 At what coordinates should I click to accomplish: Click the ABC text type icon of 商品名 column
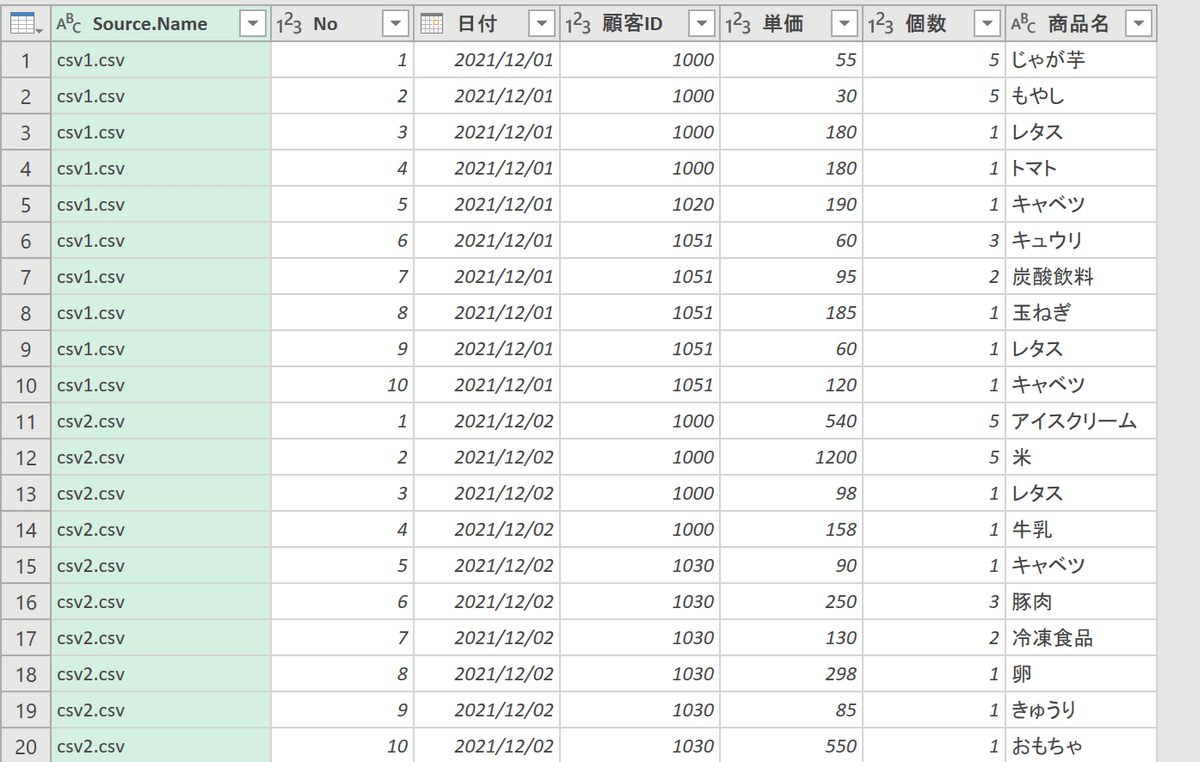[x=1023, y=24]
